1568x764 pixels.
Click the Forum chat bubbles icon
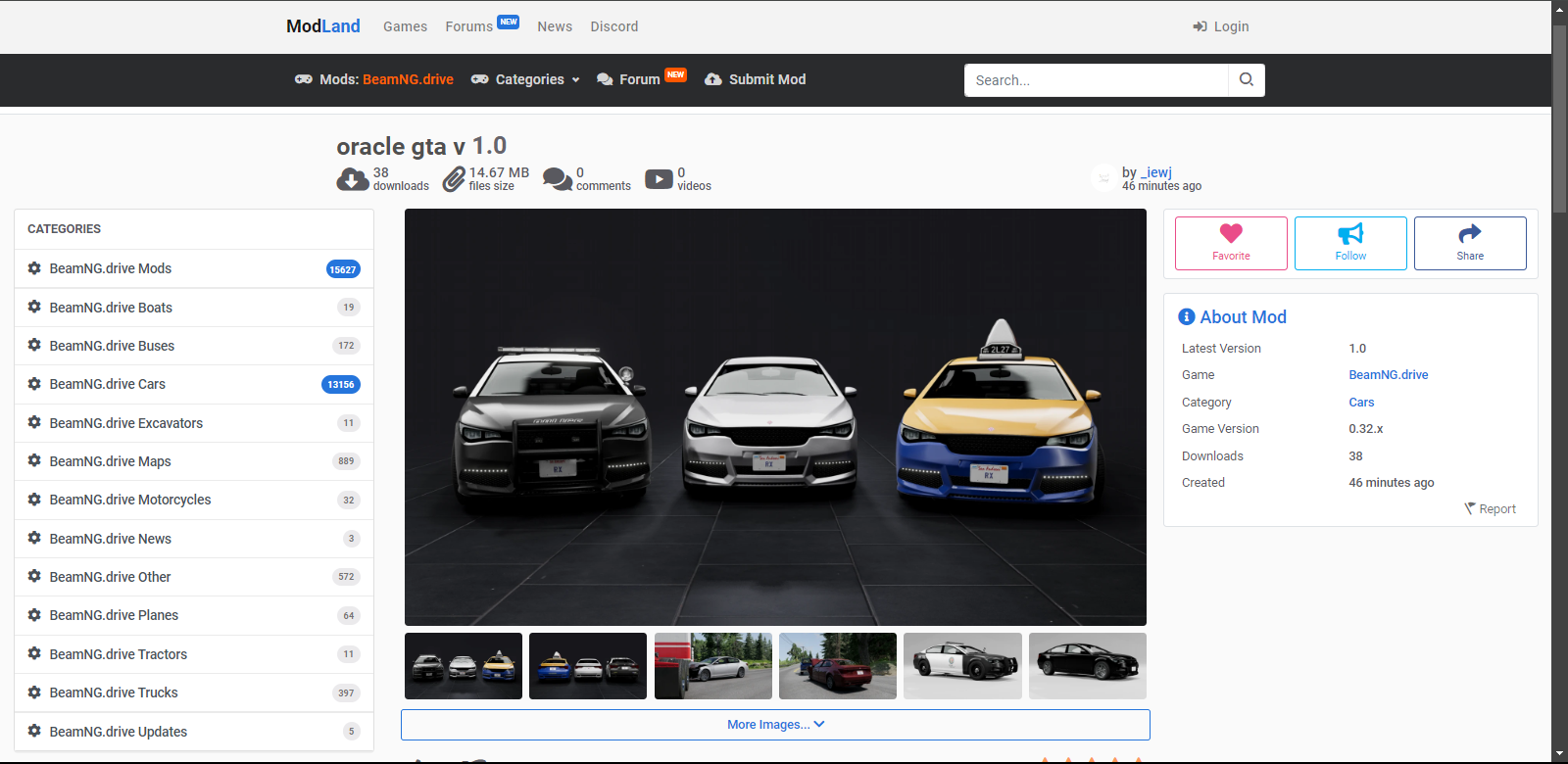pyautogui.click(x=605, y=79)
